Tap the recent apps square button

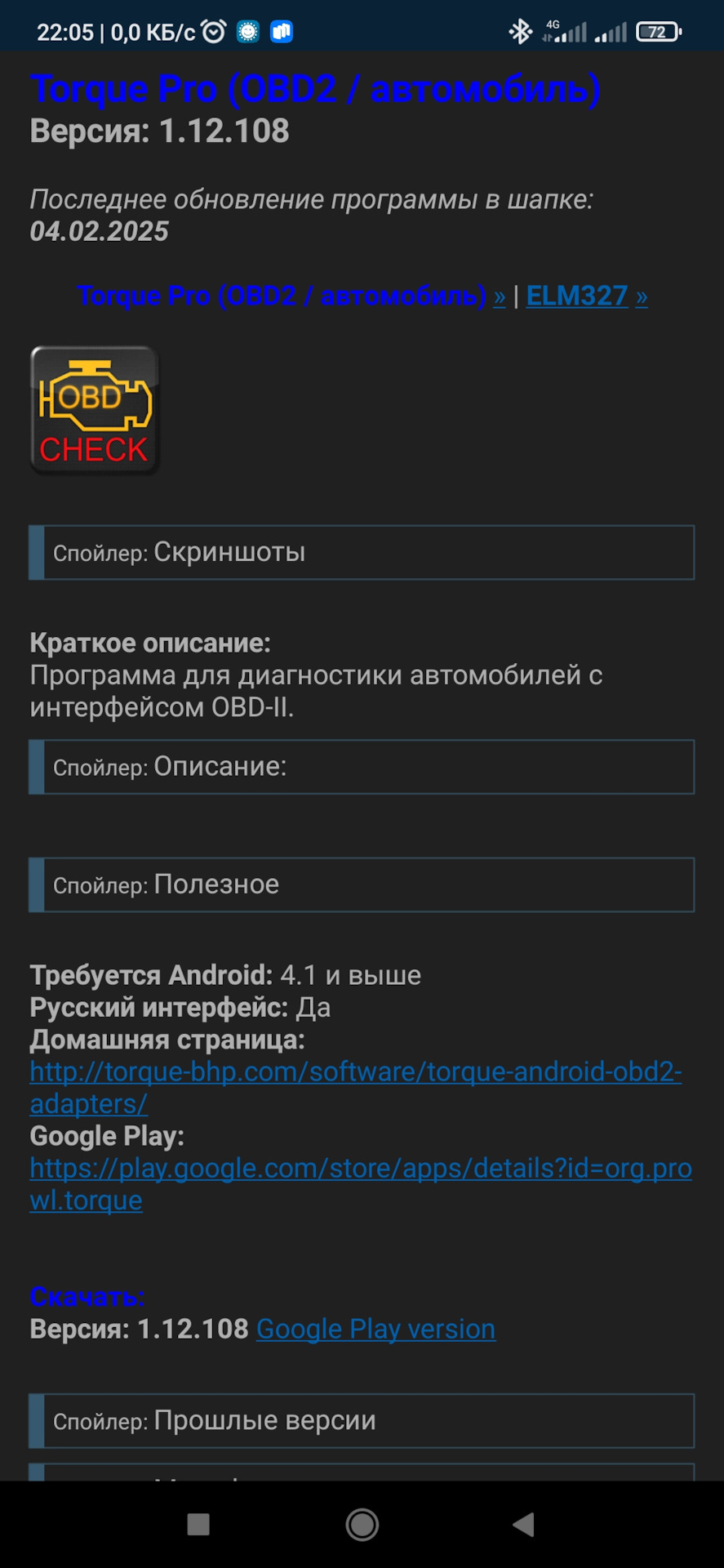tap(198, 1524)
